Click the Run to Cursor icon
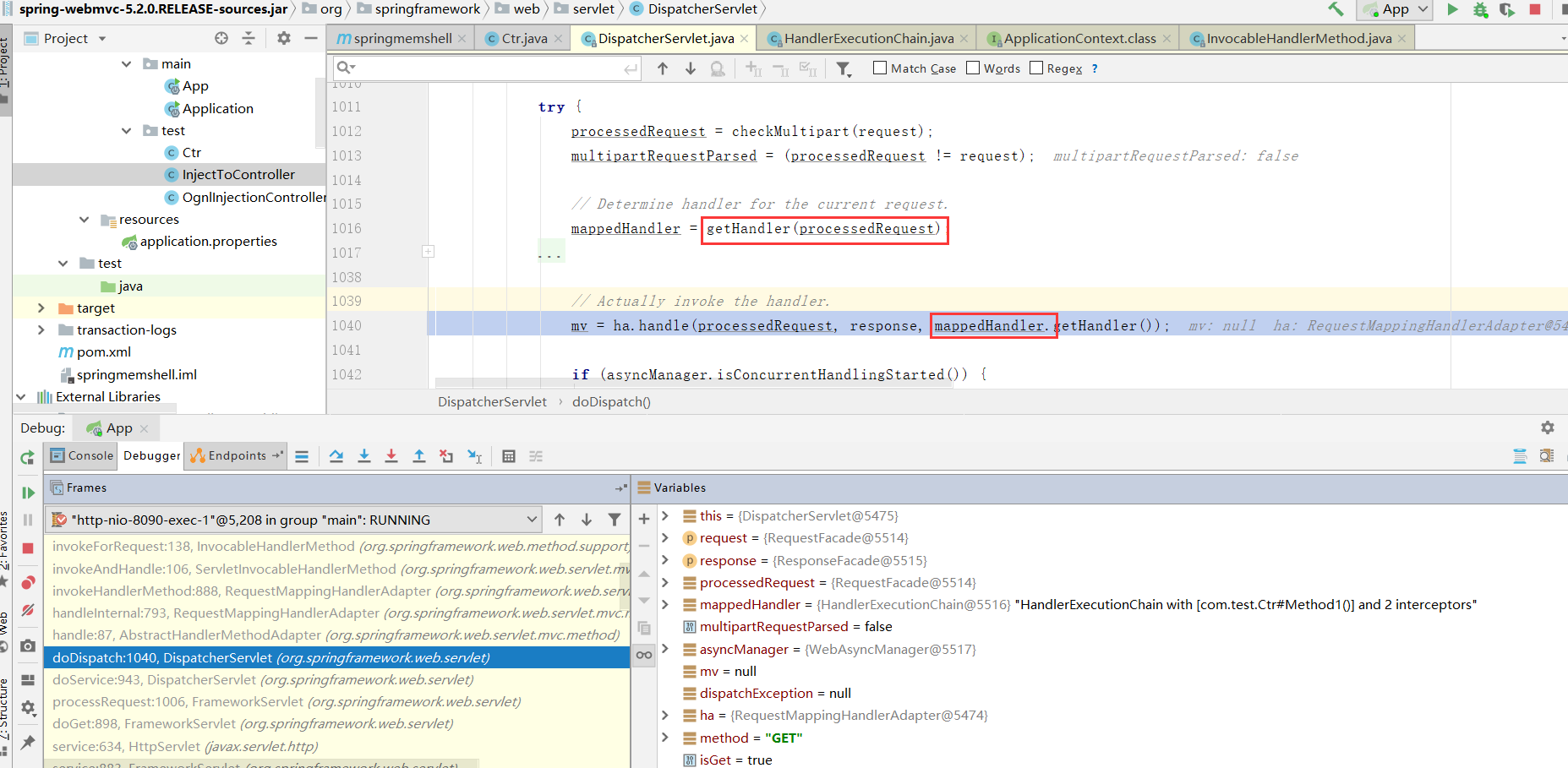The width and height of the screenshot is (1568, 768). 474,456
